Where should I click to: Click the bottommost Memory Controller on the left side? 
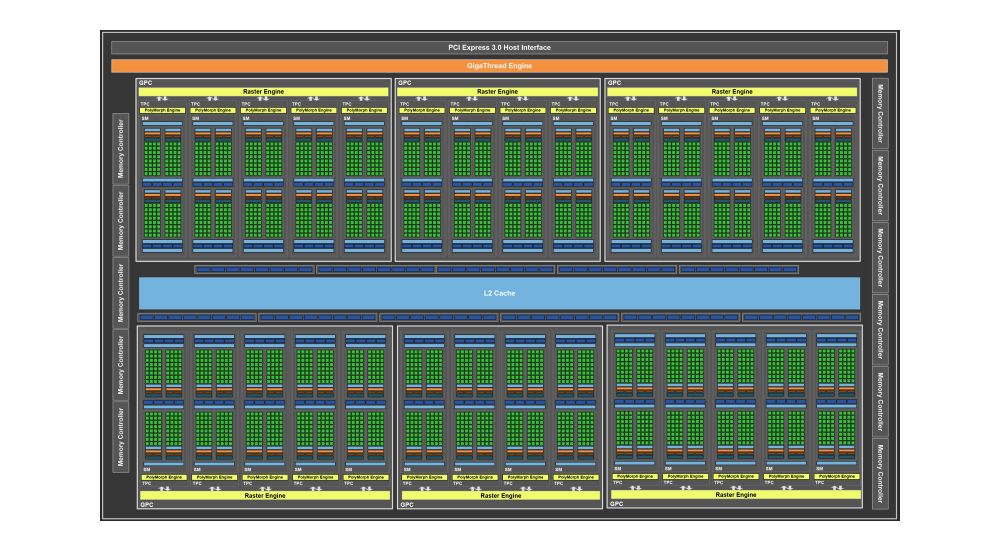(x=121, y=436)
